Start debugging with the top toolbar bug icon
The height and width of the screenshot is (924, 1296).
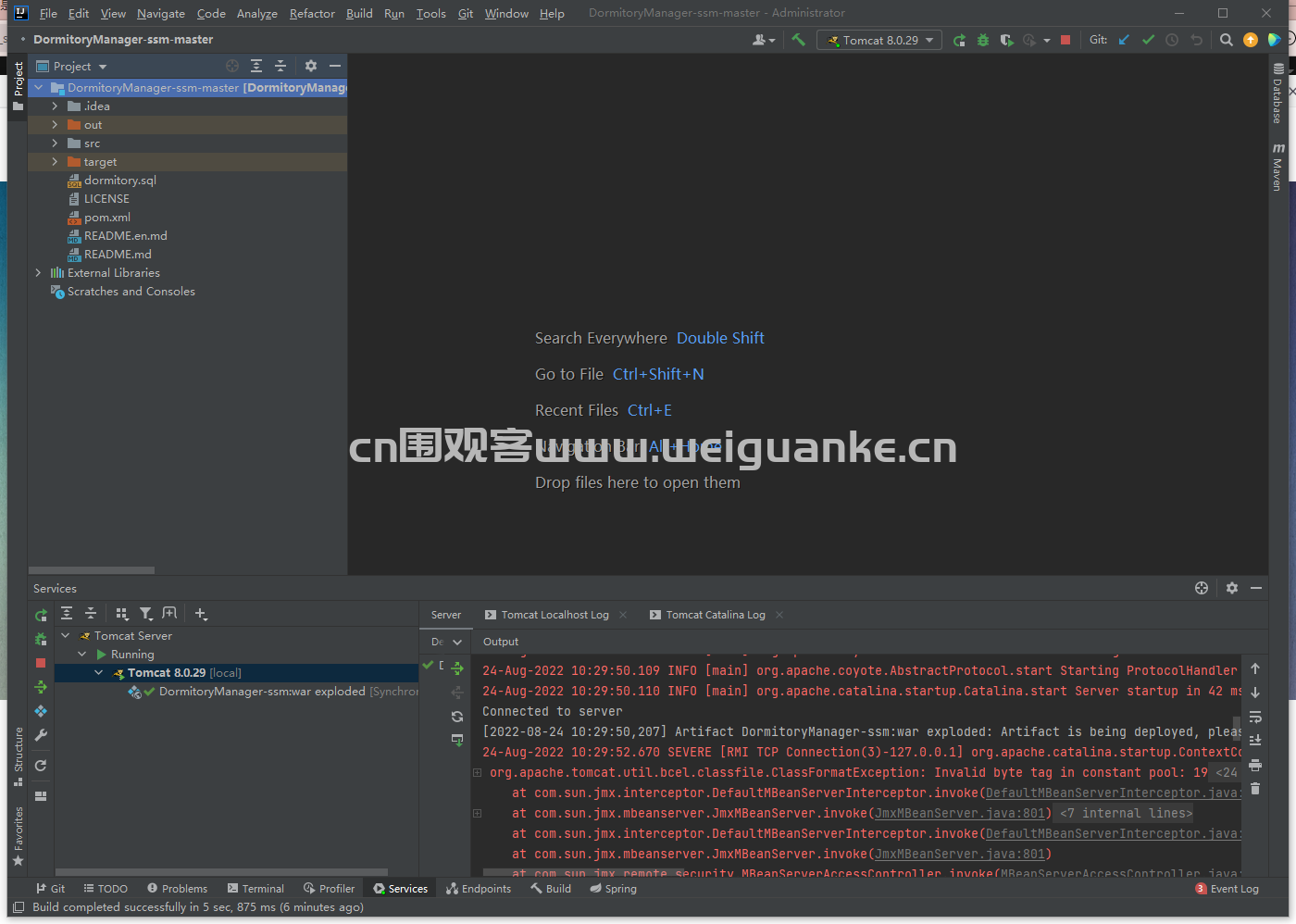point(983,40)
